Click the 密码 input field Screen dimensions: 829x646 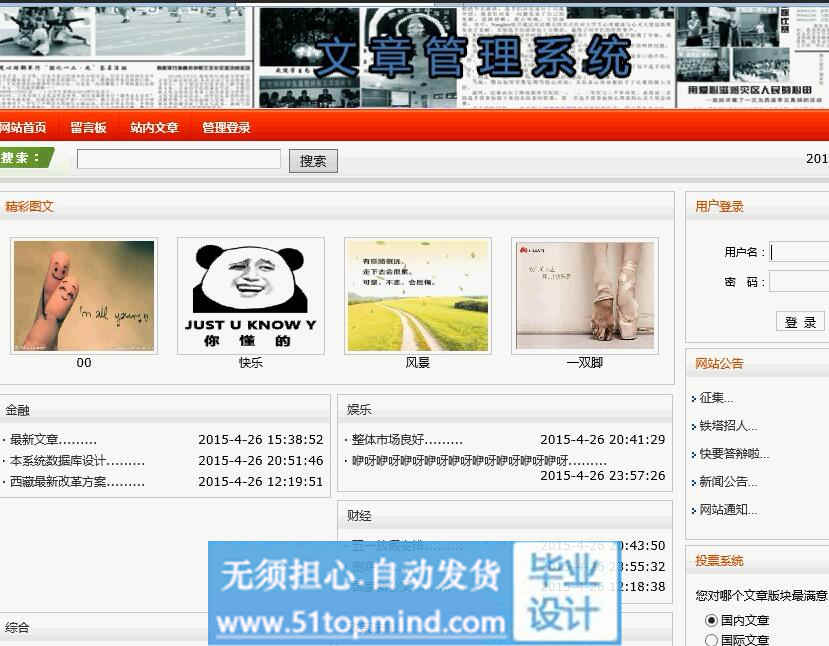pos(799,282)
